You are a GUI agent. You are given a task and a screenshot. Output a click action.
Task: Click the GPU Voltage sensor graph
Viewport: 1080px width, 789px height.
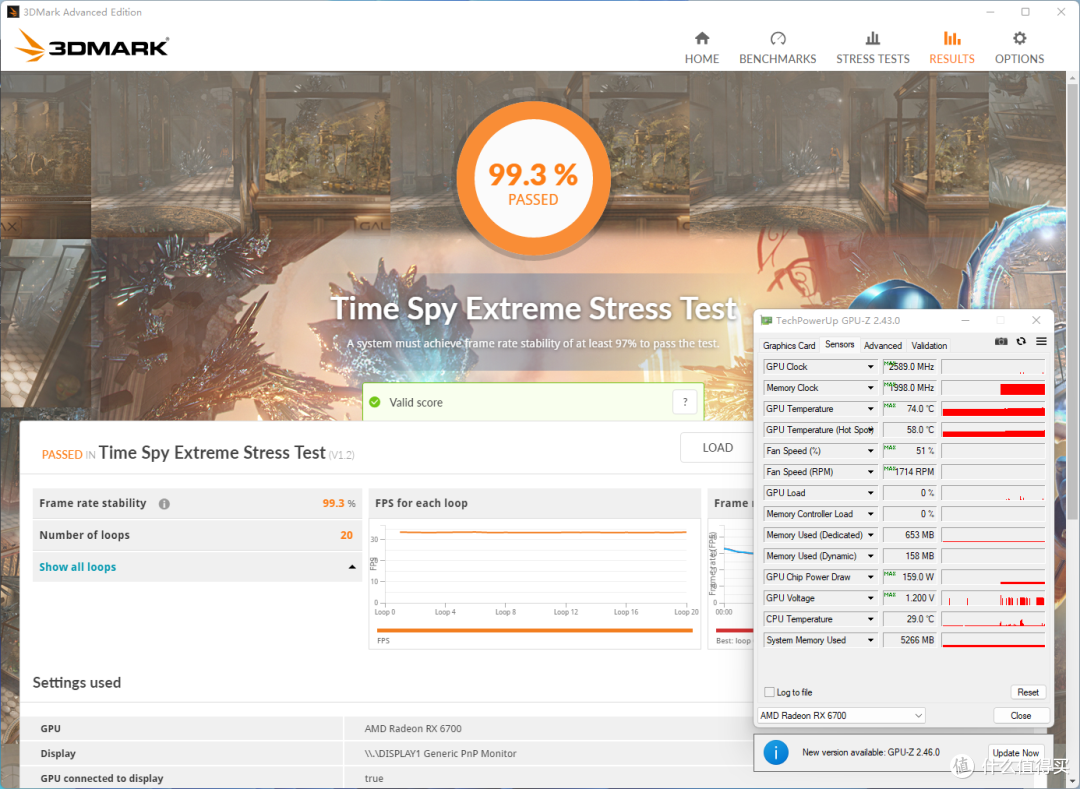click(x=993, y=598)
